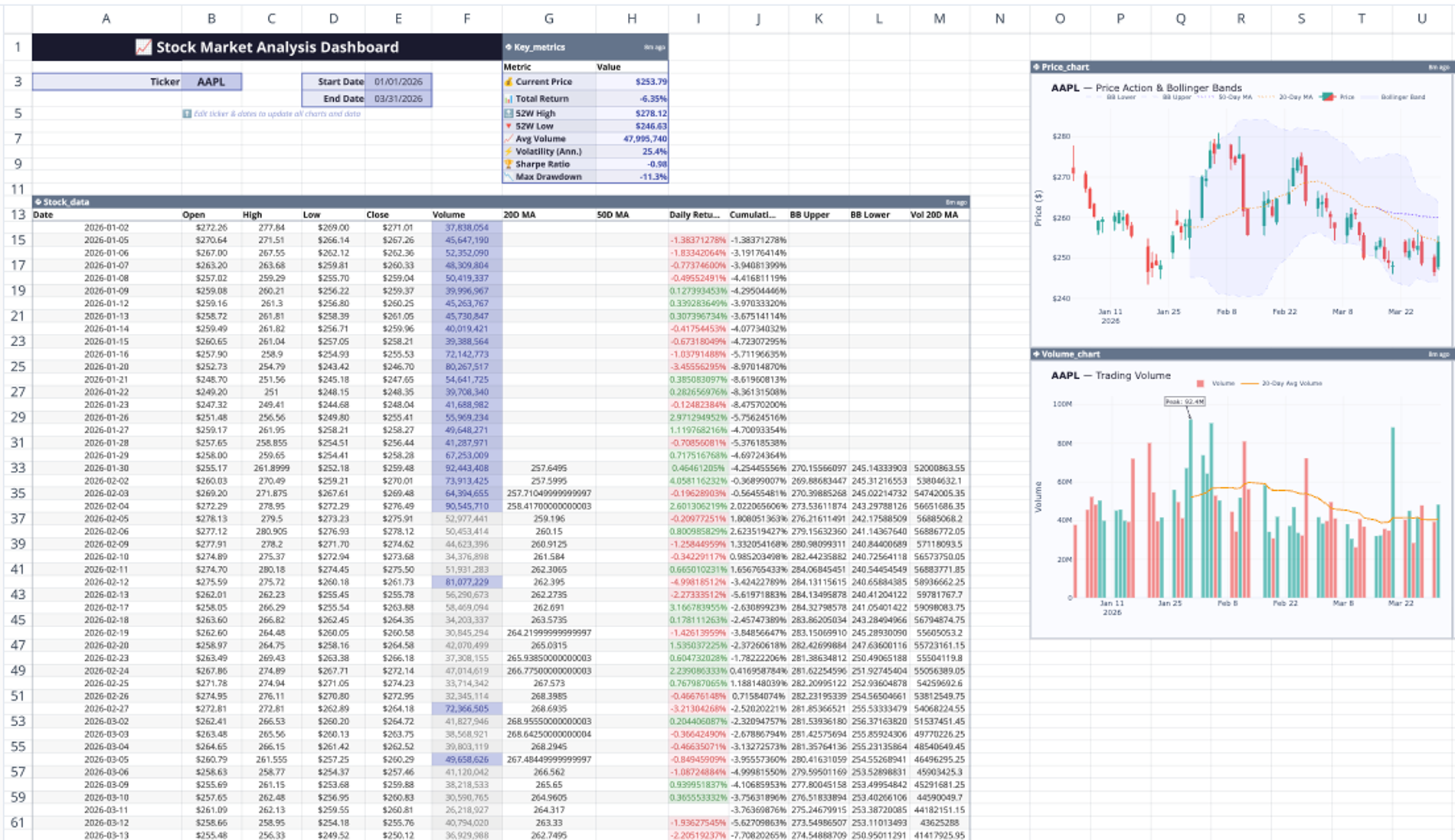
Task: Click the Volume_chart title bar
Action: (1241, 355)
